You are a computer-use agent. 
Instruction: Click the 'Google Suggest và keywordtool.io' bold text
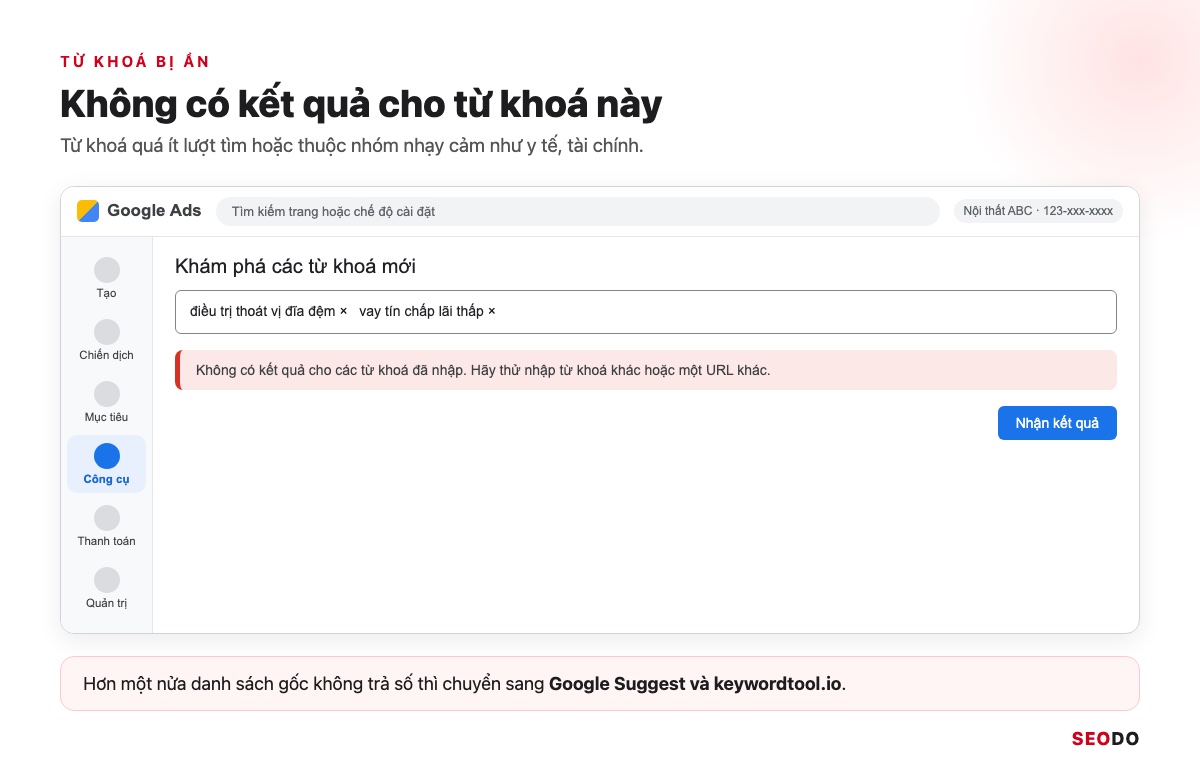[x=695, y=684]
